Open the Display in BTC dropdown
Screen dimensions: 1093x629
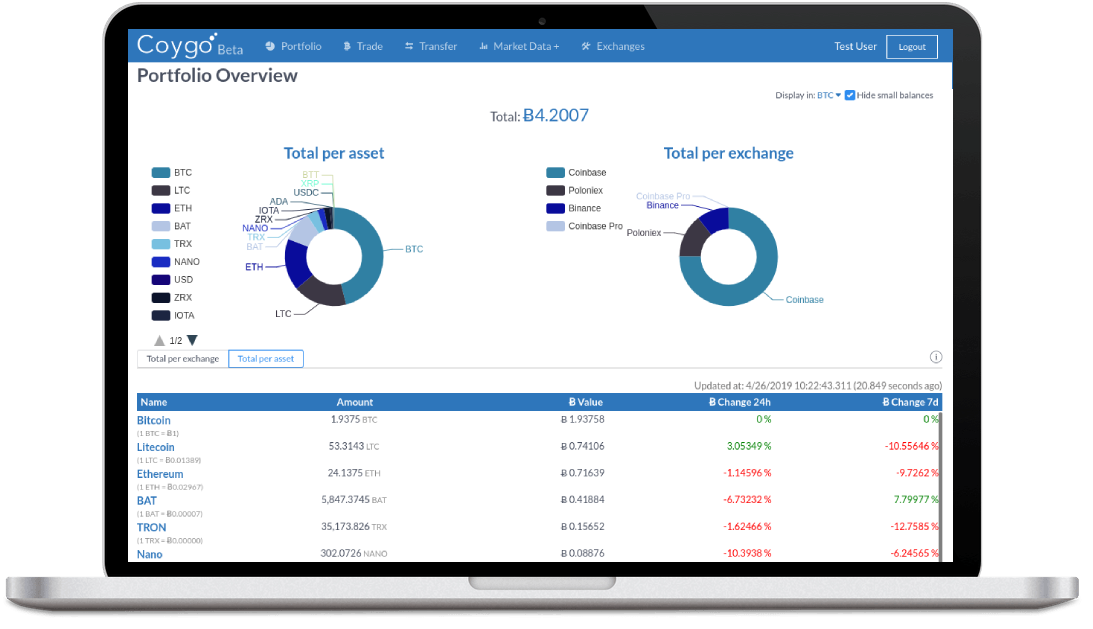[x=829, y=95]
